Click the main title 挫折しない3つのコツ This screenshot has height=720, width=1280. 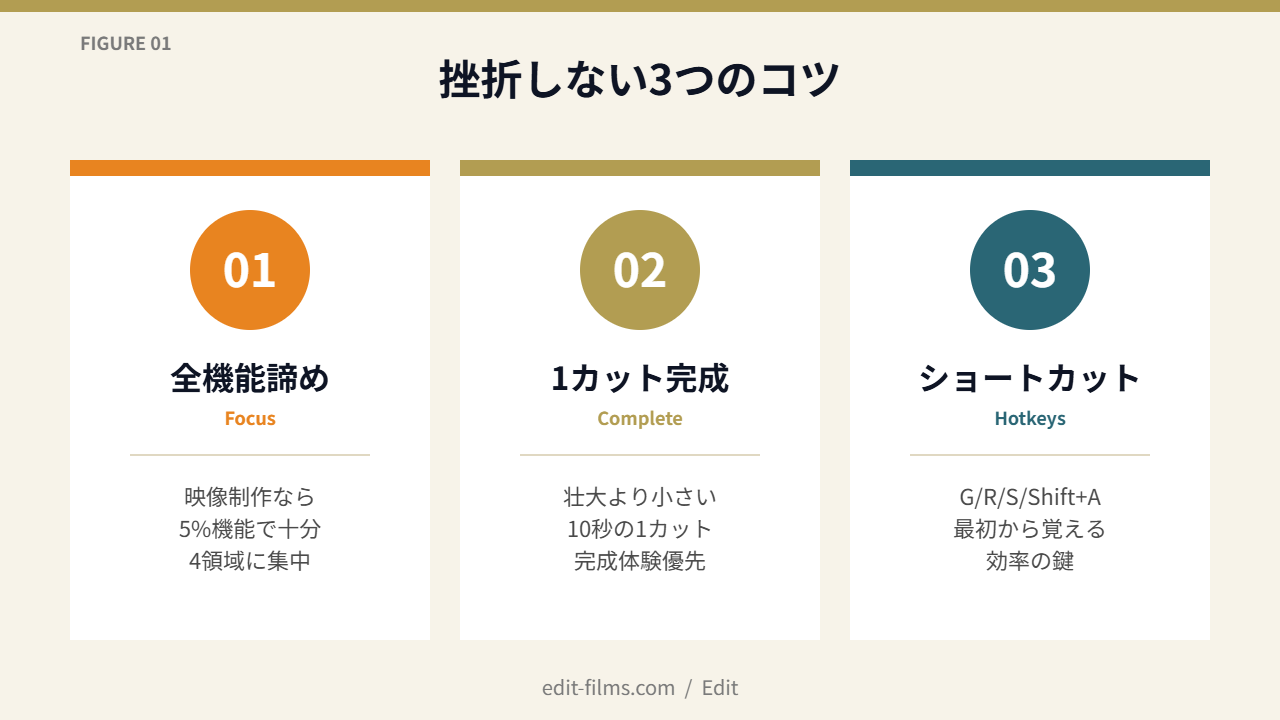(640, 80)
